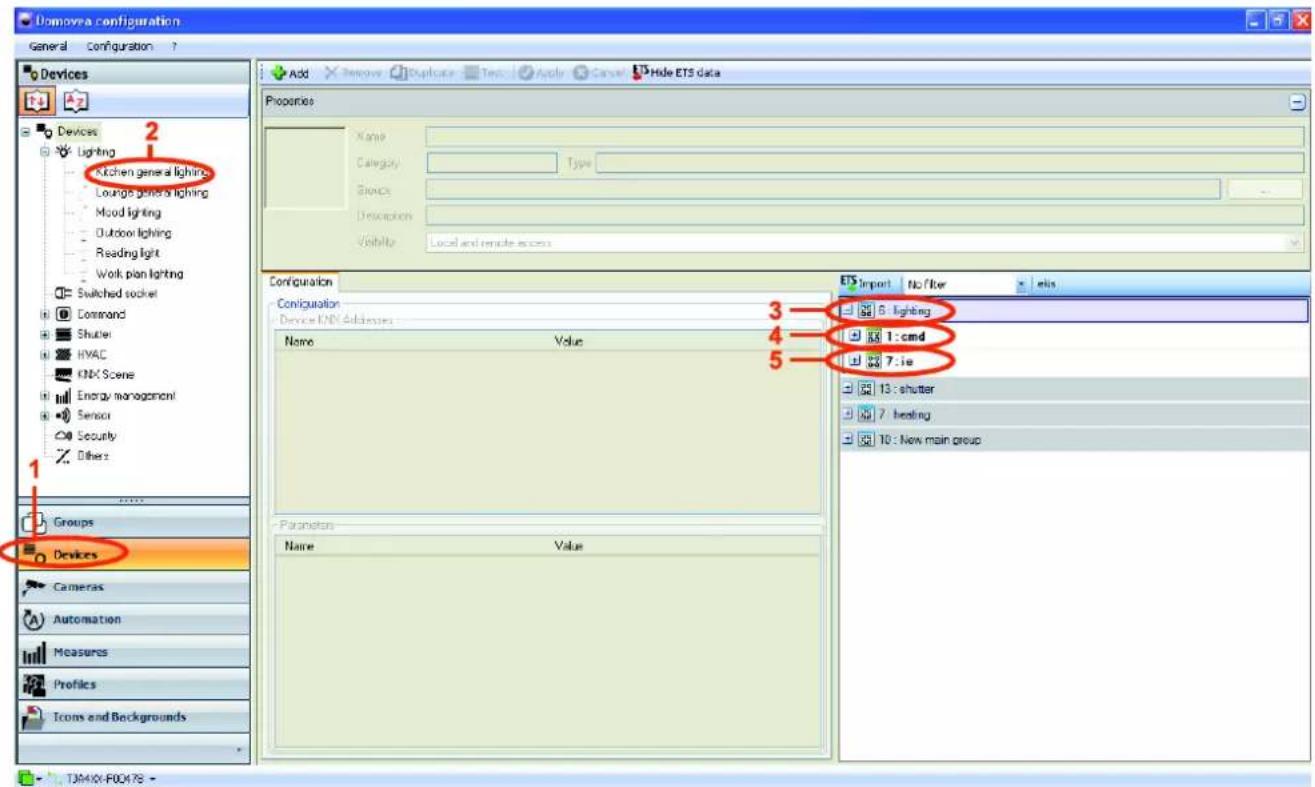Image resolution: width=1315 pixels, height=787 pixels.
Task: Open the '?' help menu
Action: point(174,46)
